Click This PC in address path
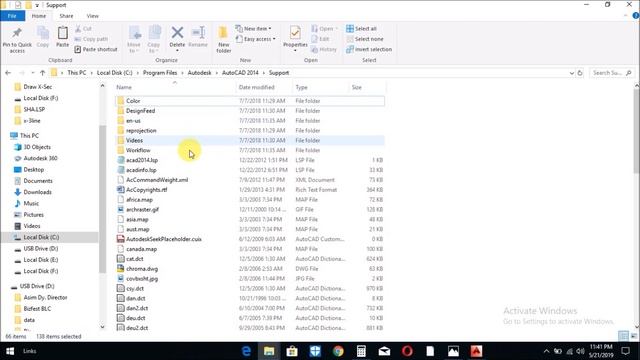Image resolution: width=640 pixels, height=360 pixels. pyautogui.click(x=77, y=73)
